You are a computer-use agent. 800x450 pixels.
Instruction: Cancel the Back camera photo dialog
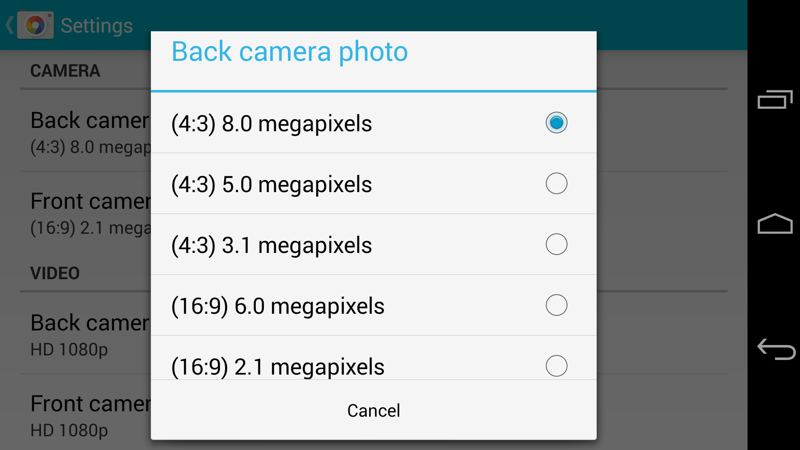pos(373,410)
